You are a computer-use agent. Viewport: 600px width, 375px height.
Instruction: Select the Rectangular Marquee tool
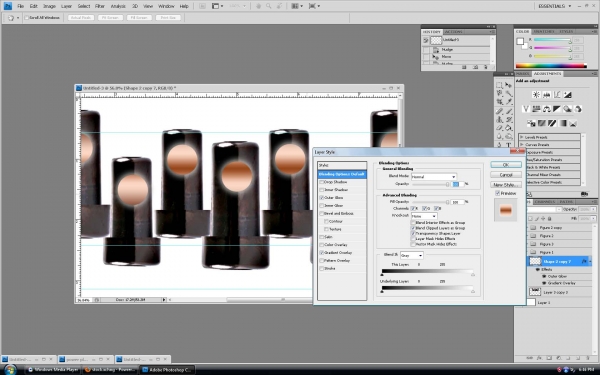[x=499, y=85]
